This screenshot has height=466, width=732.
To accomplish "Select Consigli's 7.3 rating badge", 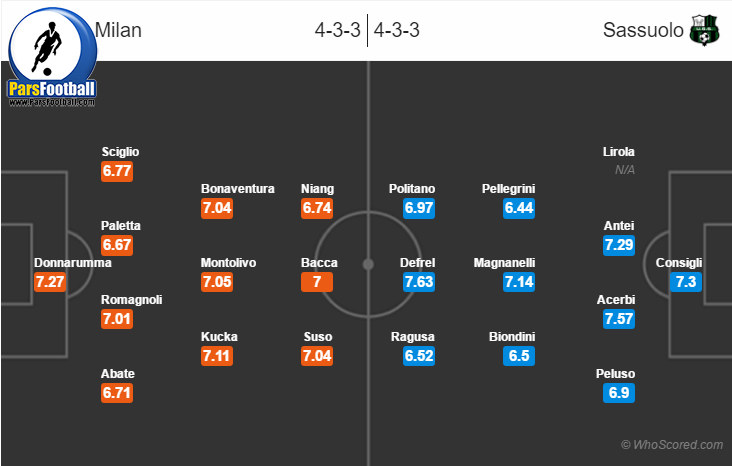I will (687, 282).
